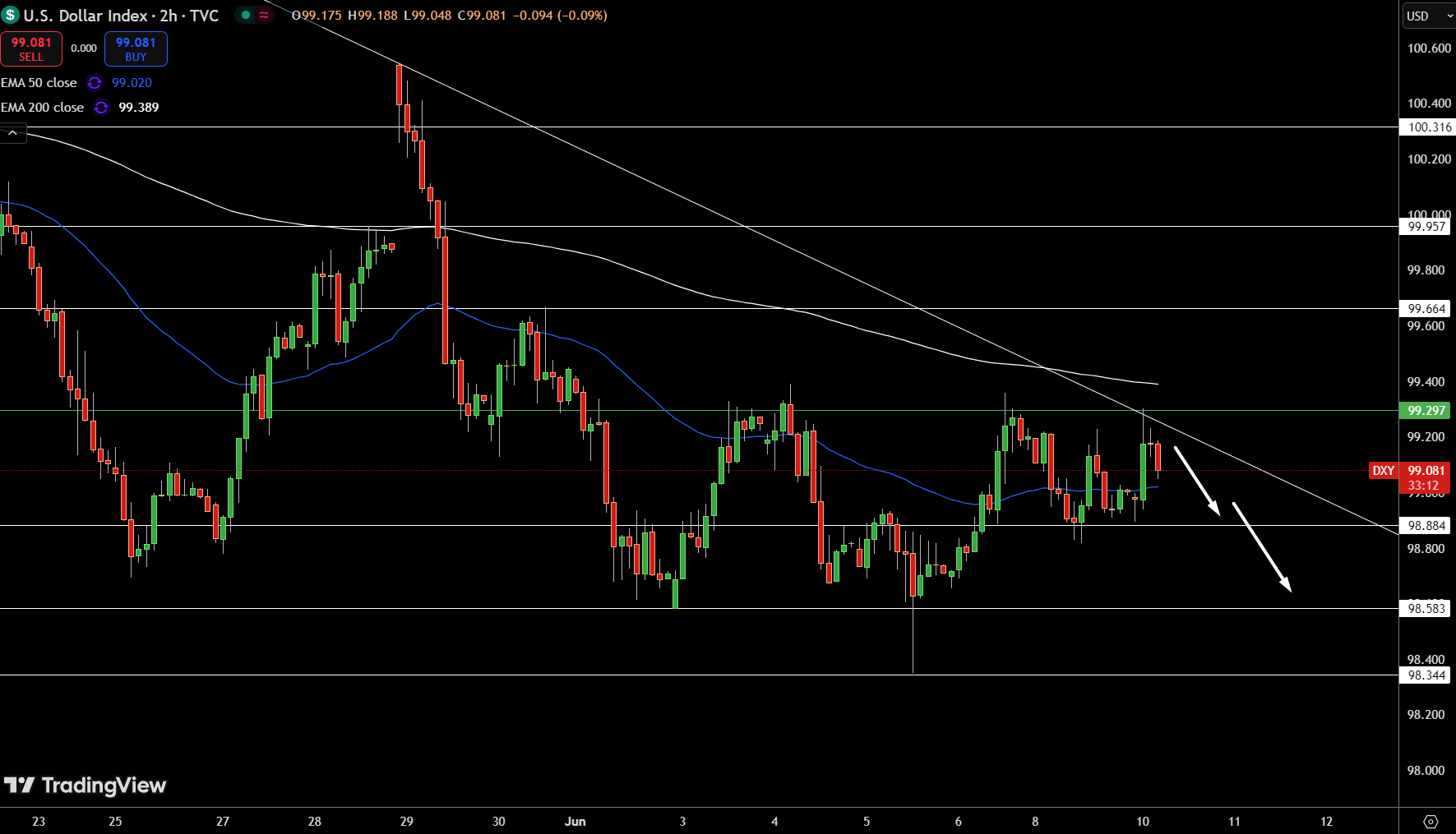Click date 4 on the time axis
Viewport: 1456px width, 834px height.
click(x=774, y=822)
